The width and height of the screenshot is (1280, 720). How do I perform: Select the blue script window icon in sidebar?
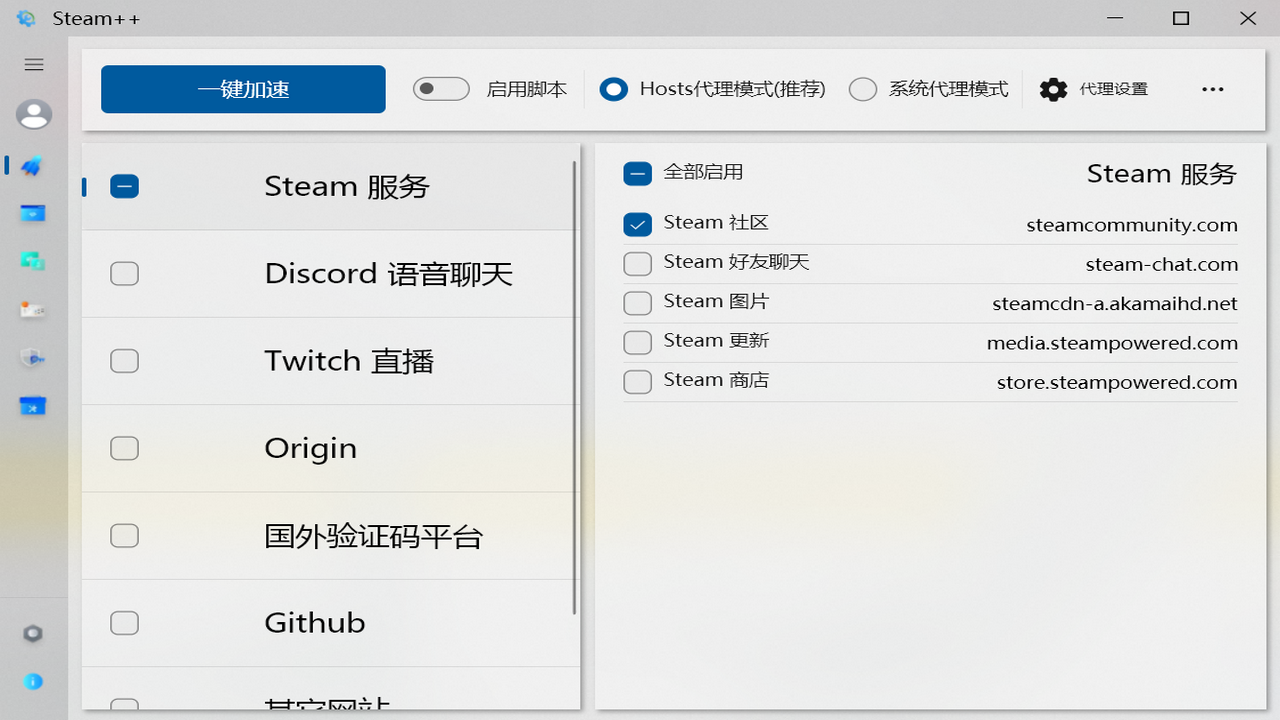pyautogui.click(x=33, y=213)
